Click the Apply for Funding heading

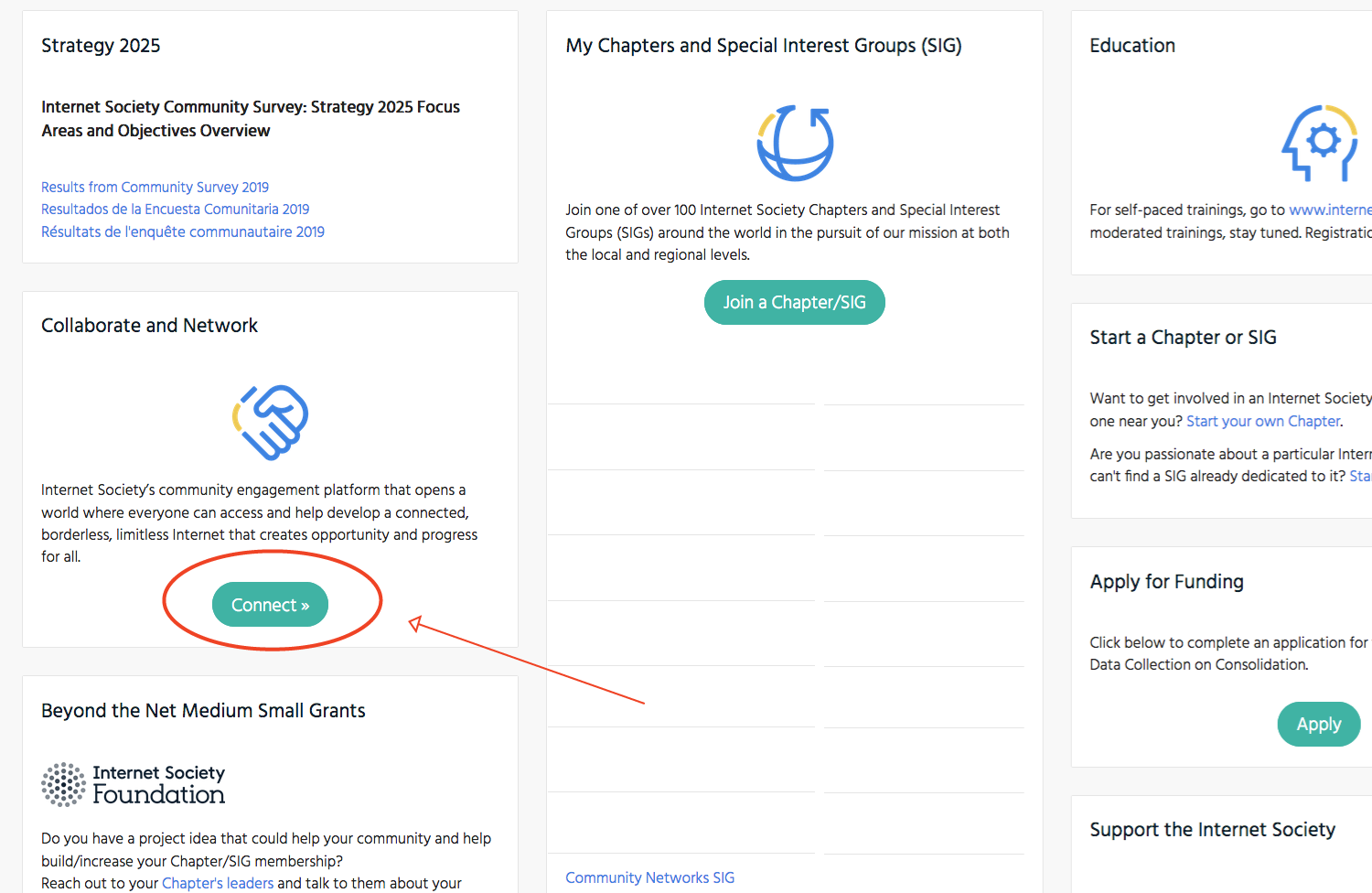(1166, 582)
